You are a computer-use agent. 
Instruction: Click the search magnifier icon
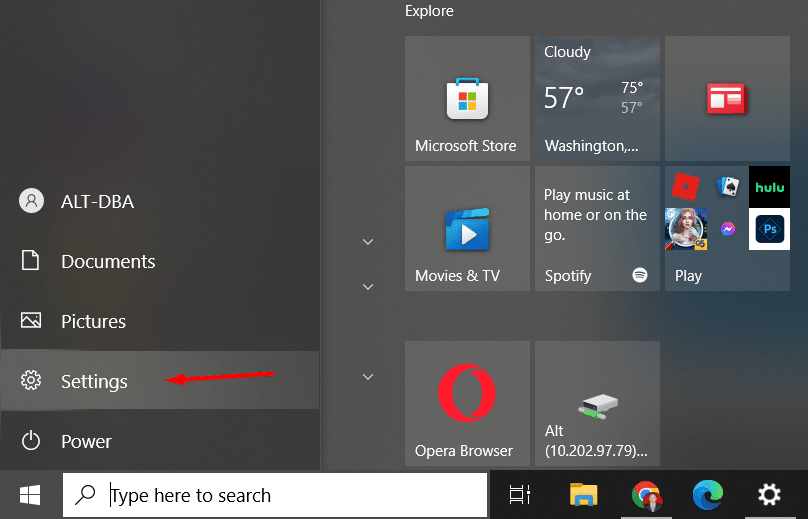pyautogui.click(x=85, y=494)
